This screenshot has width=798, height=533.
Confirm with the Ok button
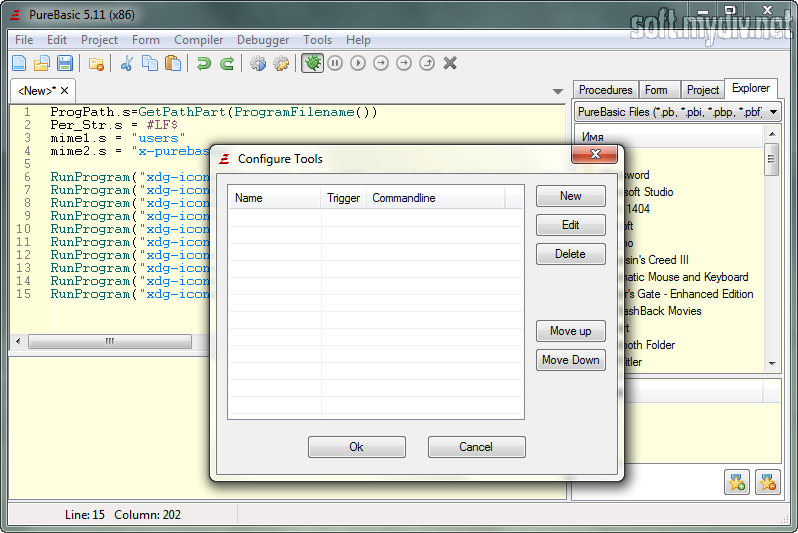coord(356,447)
